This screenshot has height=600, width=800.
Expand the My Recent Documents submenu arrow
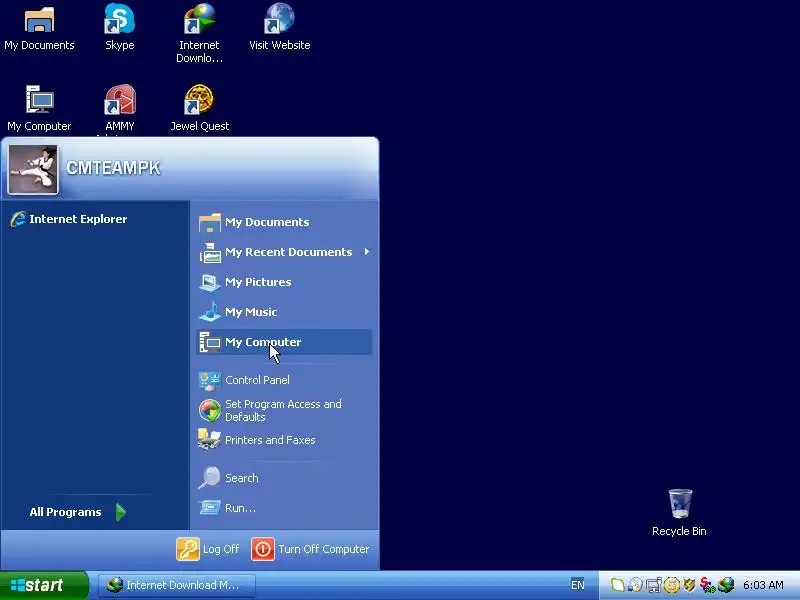[x=367, y=252]
